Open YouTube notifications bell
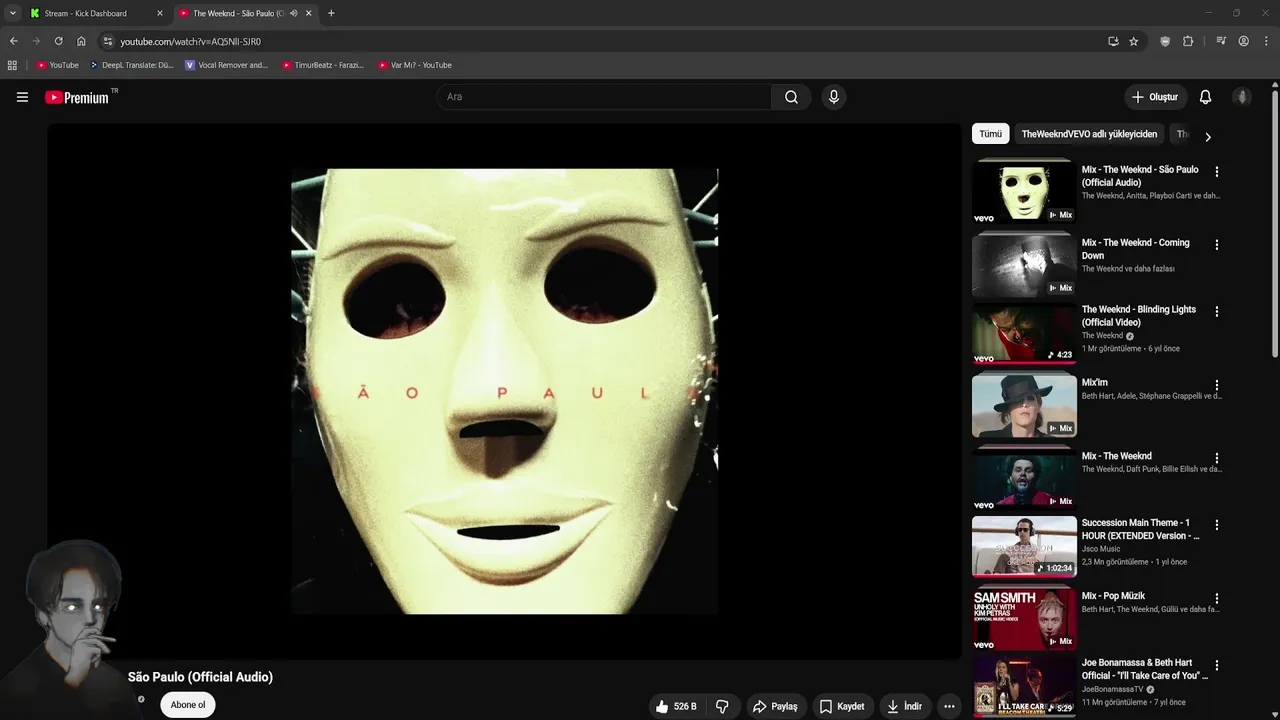This screenshot has height=720, width=1280. pyautogui.click(x=1205, y=97)
